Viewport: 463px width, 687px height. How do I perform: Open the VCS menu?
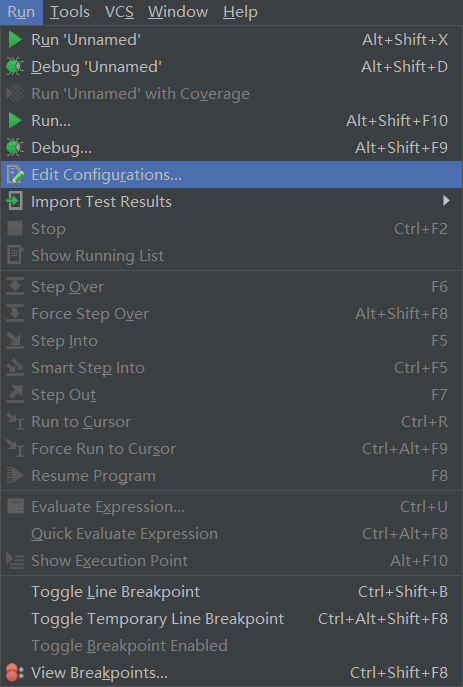pyautogui.click(x=119, y=12)
